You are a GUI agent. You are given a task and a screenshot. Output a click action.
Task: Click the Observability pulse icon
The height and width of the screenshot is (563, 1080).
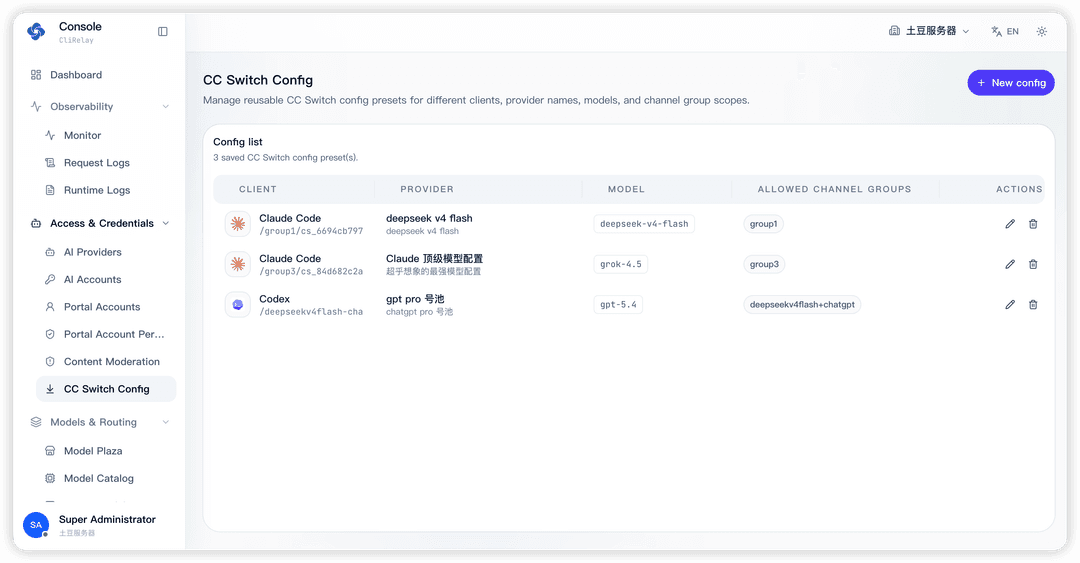pos(36,106)
